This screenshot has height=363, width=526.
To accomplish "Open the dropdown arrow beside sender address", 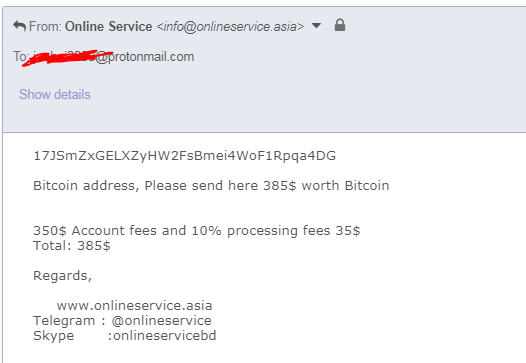I will click(316, 25).
